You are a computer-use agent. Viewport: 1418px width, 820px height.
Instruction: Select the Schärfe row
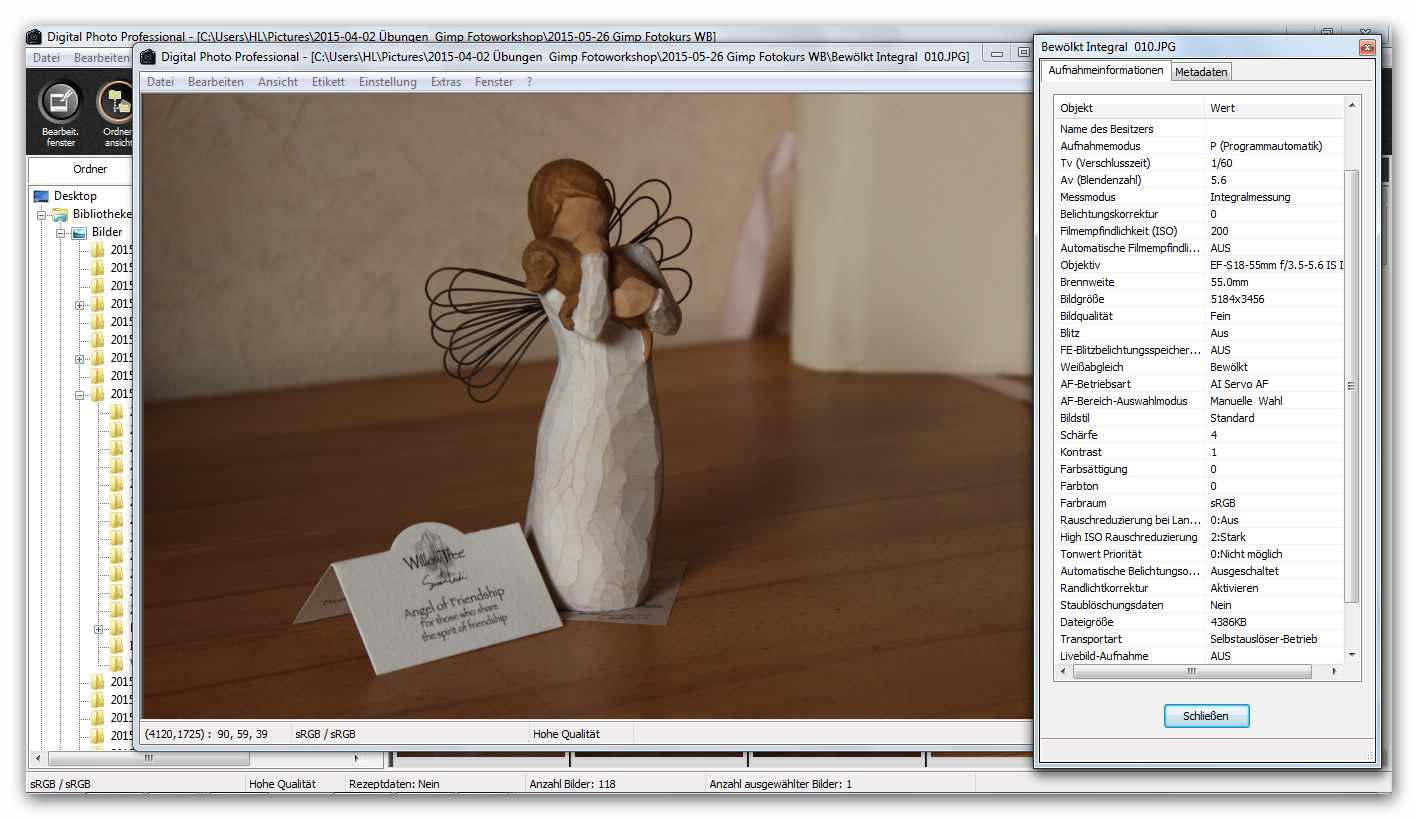click(x=1200, y=435)
